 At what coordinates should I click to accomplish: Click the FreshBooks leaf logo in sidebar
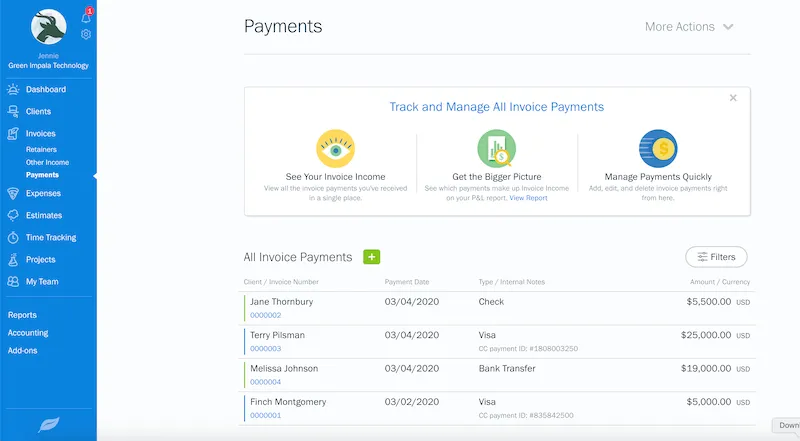point(48,424)
